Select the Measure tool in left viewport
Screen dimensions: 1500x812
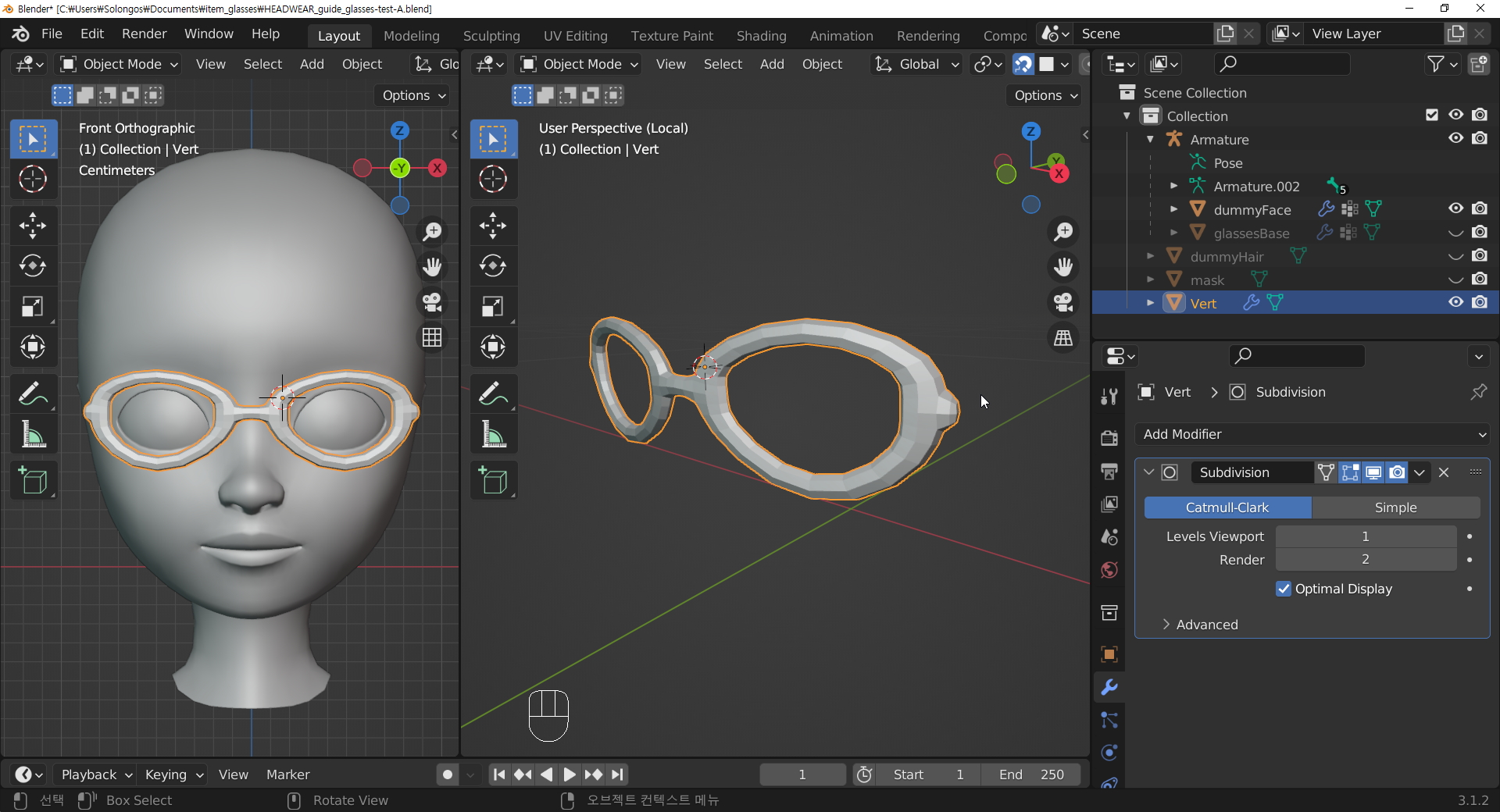tap(33, 434)
